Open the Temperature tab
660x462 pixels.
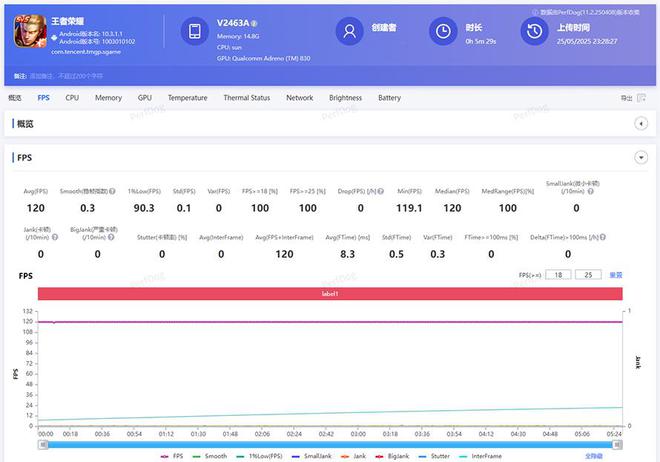tap(188, 98)
